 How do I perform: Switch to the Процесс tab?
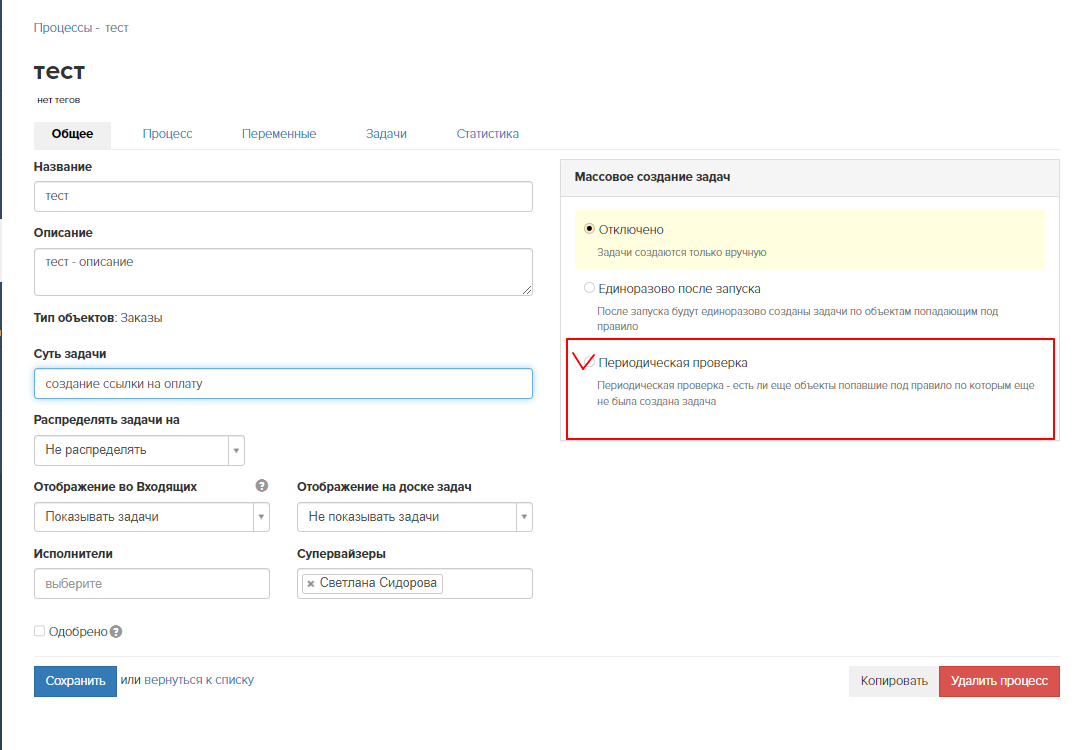pos(167,134)
